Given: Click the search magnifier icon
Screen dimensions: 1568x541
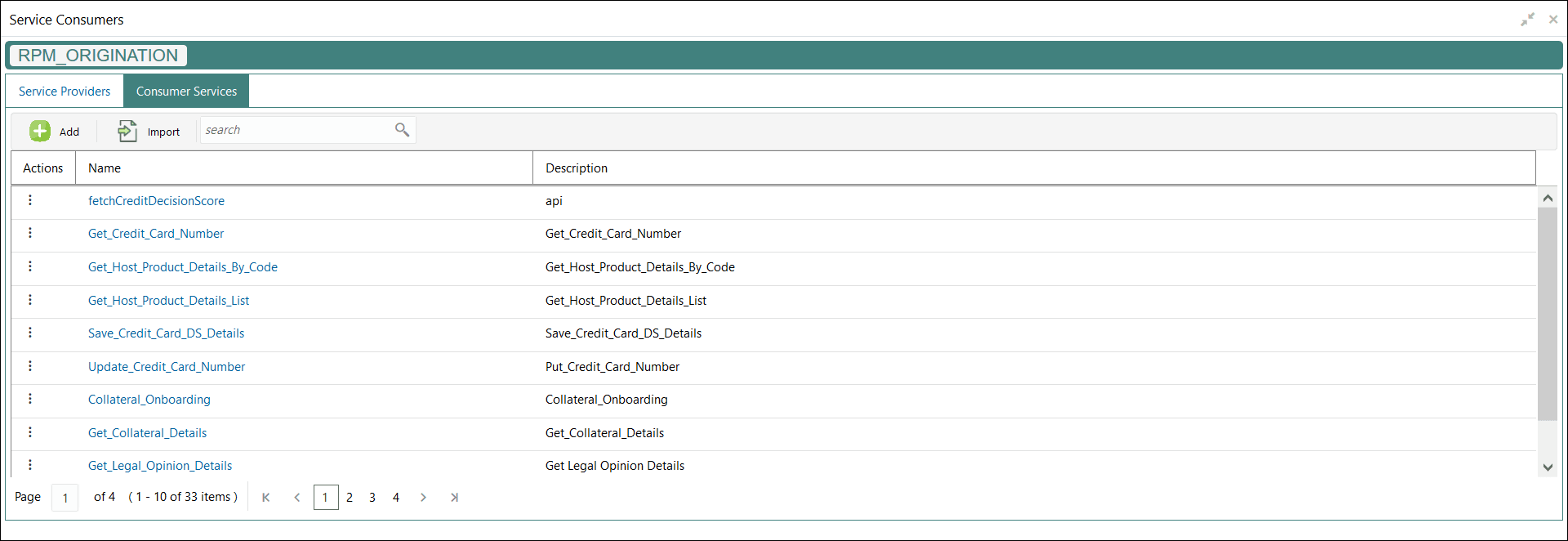Looking at the screenshot, I should (x=402, y=130).
